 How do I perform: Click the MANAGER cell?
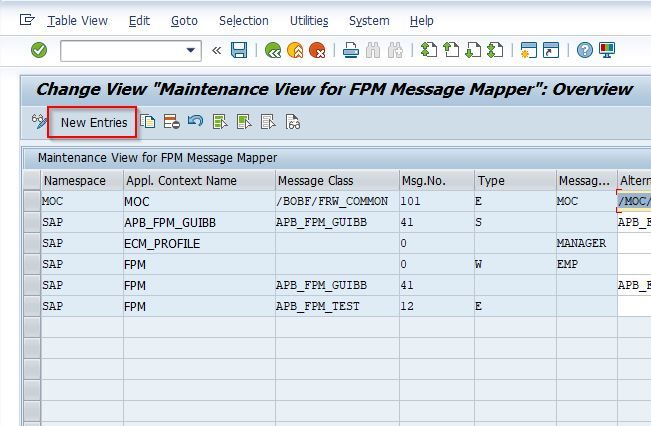[x=587, y=243]
